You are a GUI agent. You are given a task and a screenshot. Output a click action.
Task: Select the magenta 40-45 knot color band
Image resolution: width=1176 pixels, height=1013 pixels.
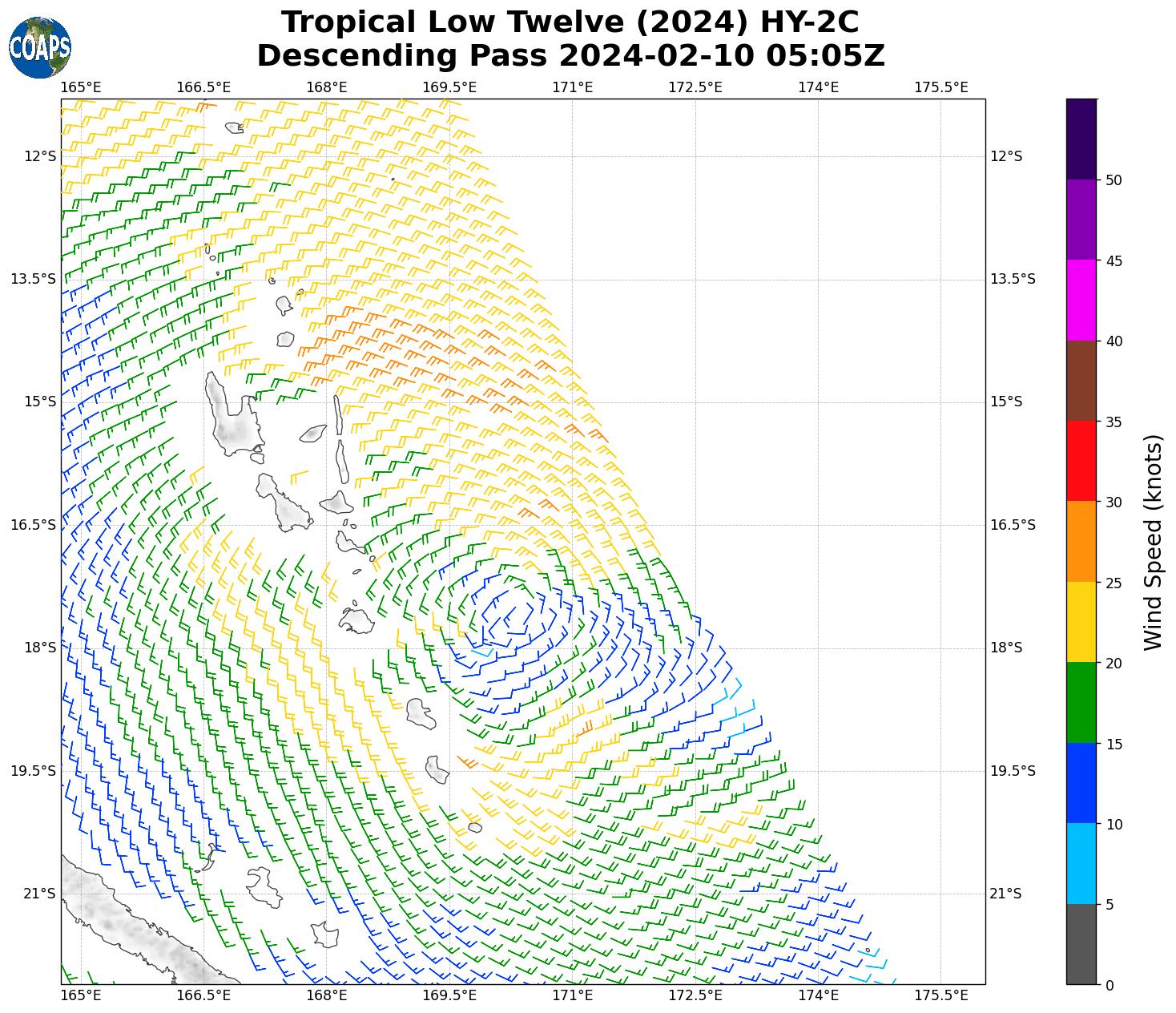click(x=1081, y=300)
